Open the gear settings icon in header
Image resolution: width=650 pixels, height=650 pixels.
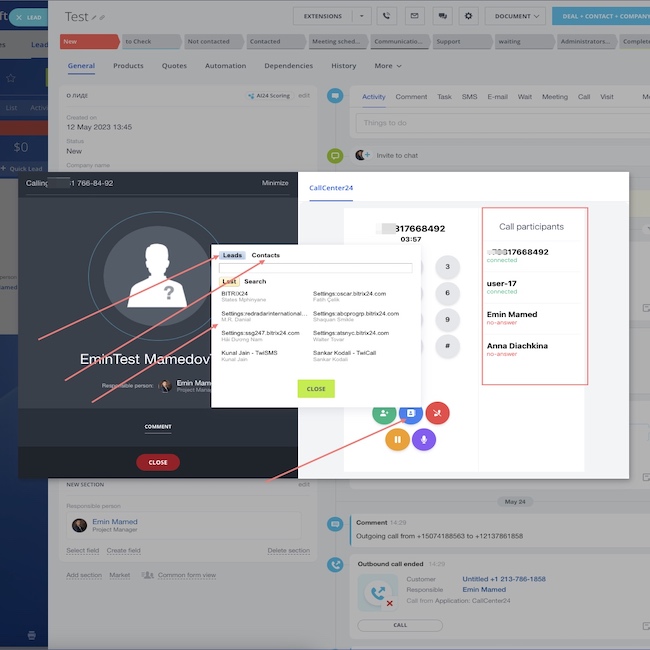(467, 16)
